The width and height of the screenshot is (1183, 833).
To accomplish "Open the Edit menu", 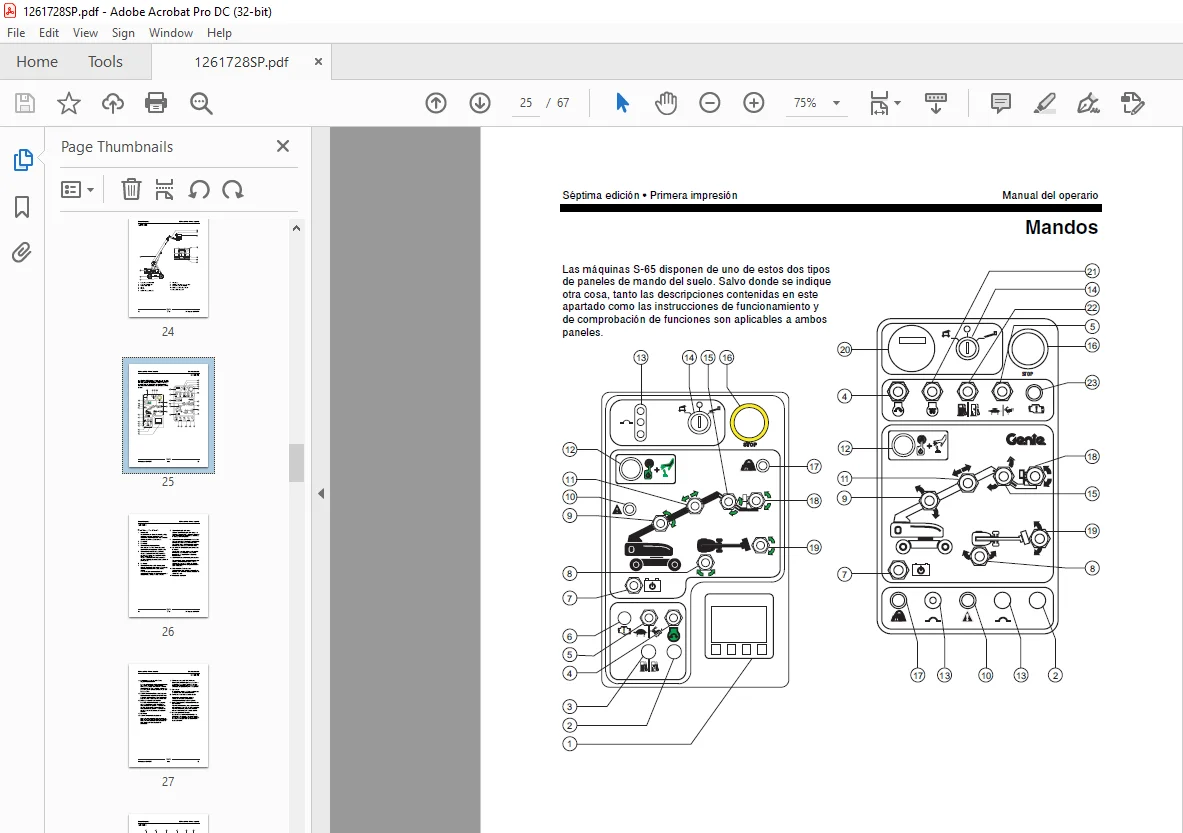I will pos(49,32).
